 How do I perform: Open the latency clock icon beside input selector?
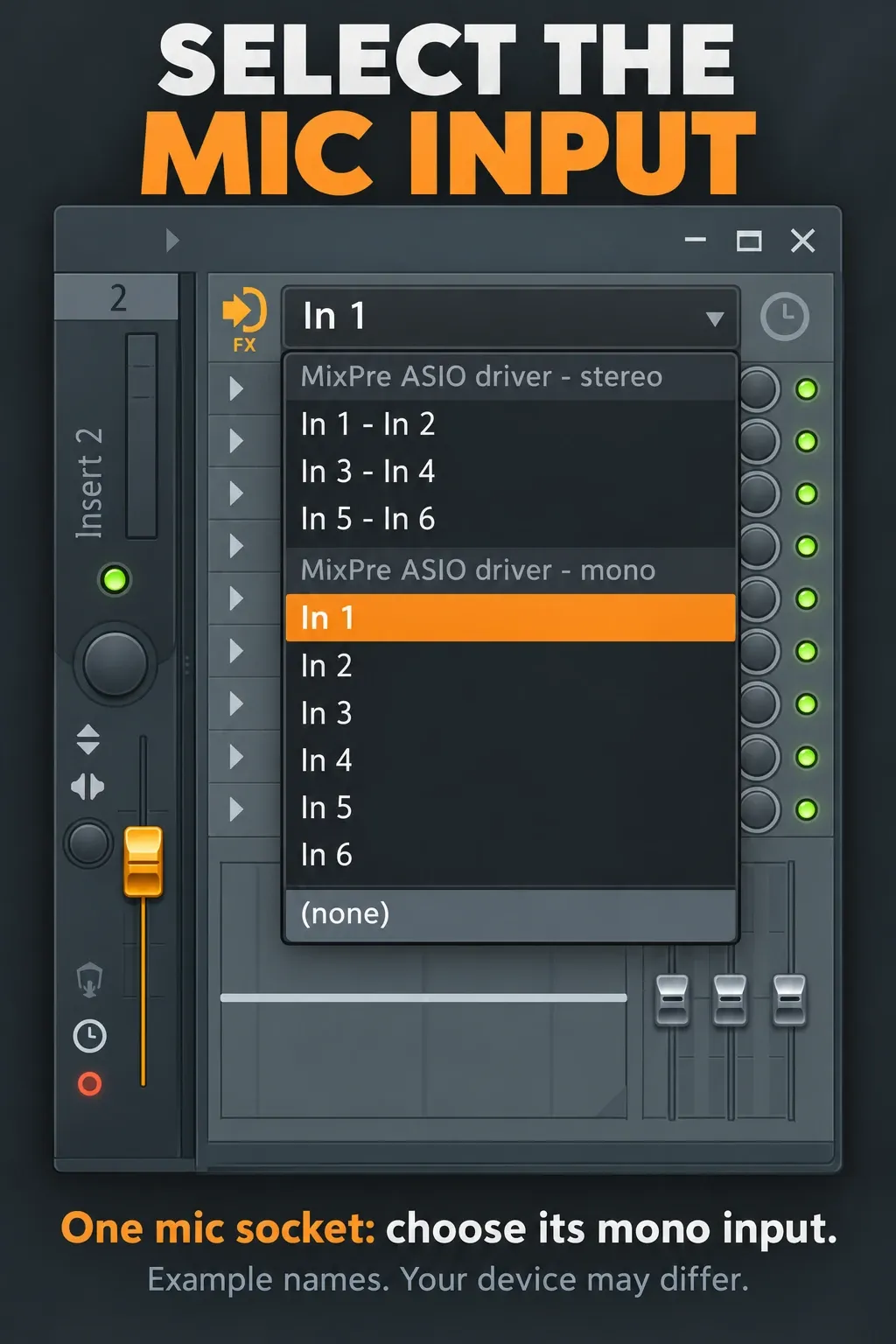click(785, 317)
